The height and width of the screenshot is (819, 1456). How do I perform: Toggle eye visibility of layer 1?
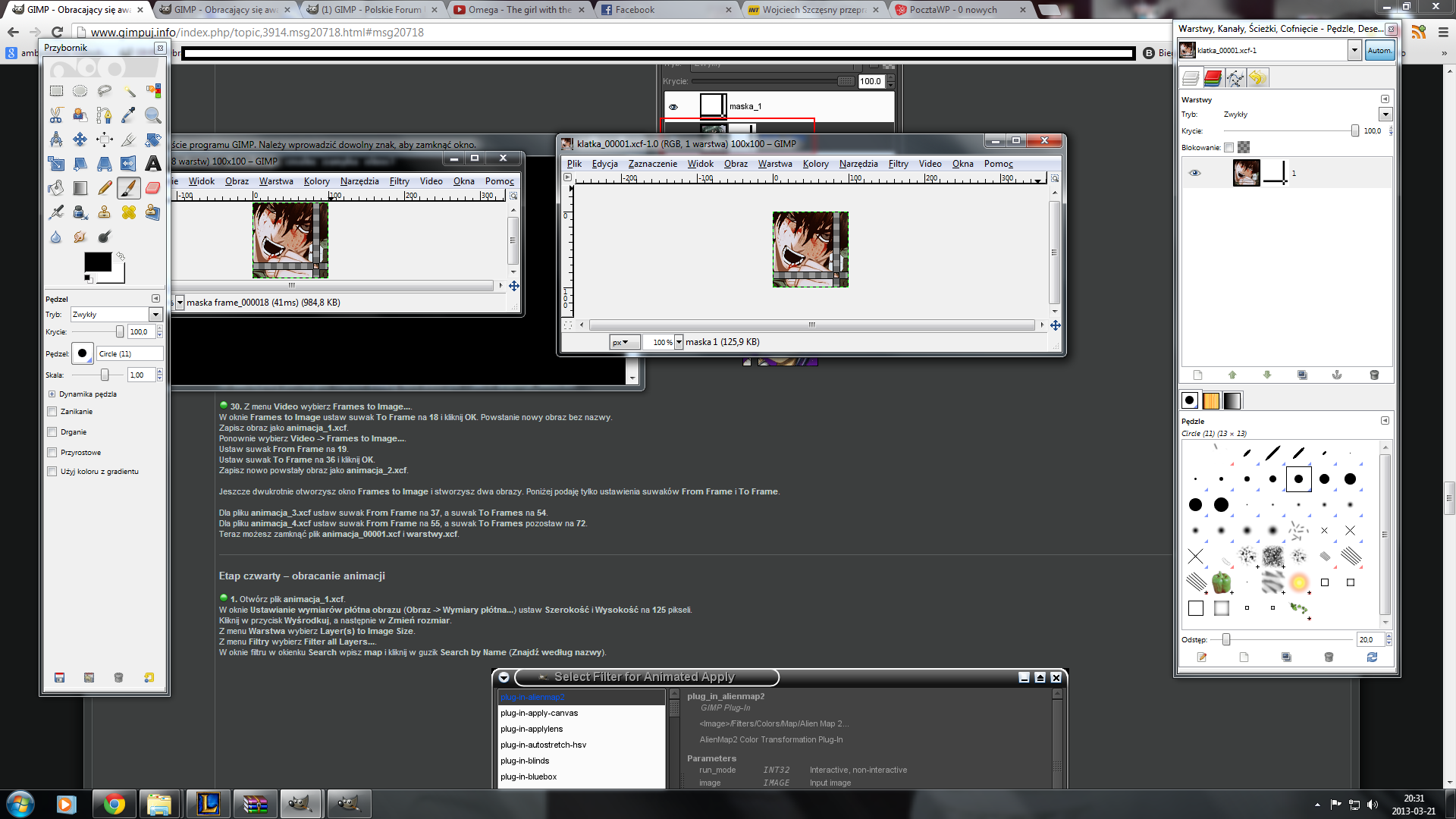(x=1195, y=173)
